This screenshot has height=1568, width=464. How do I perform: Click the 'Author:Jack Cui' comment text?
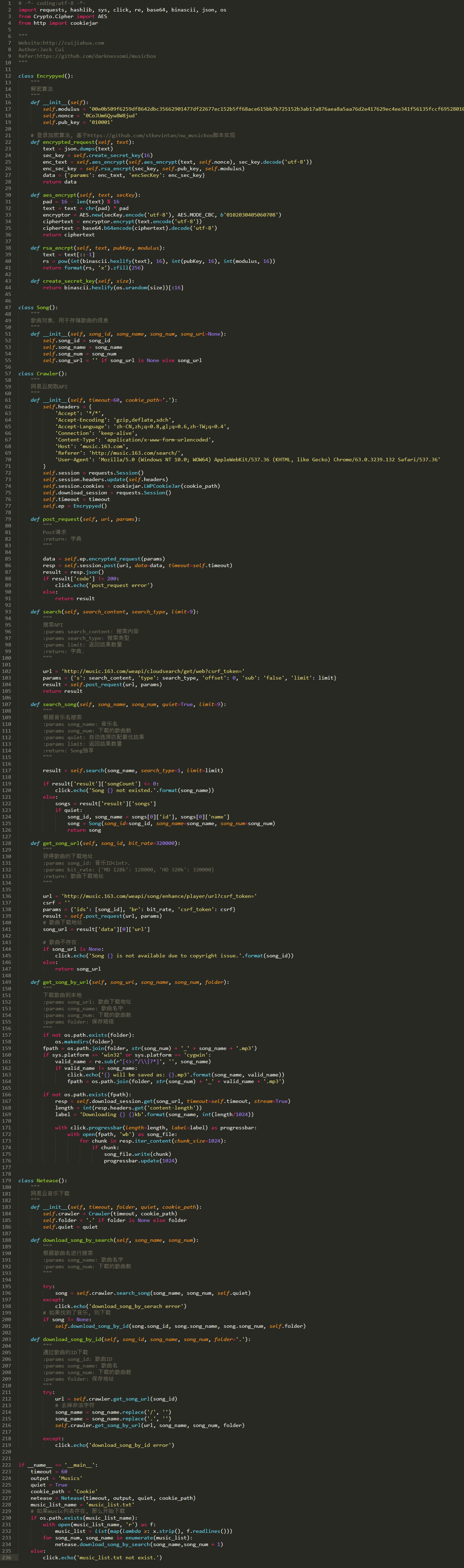pos(41,49)
